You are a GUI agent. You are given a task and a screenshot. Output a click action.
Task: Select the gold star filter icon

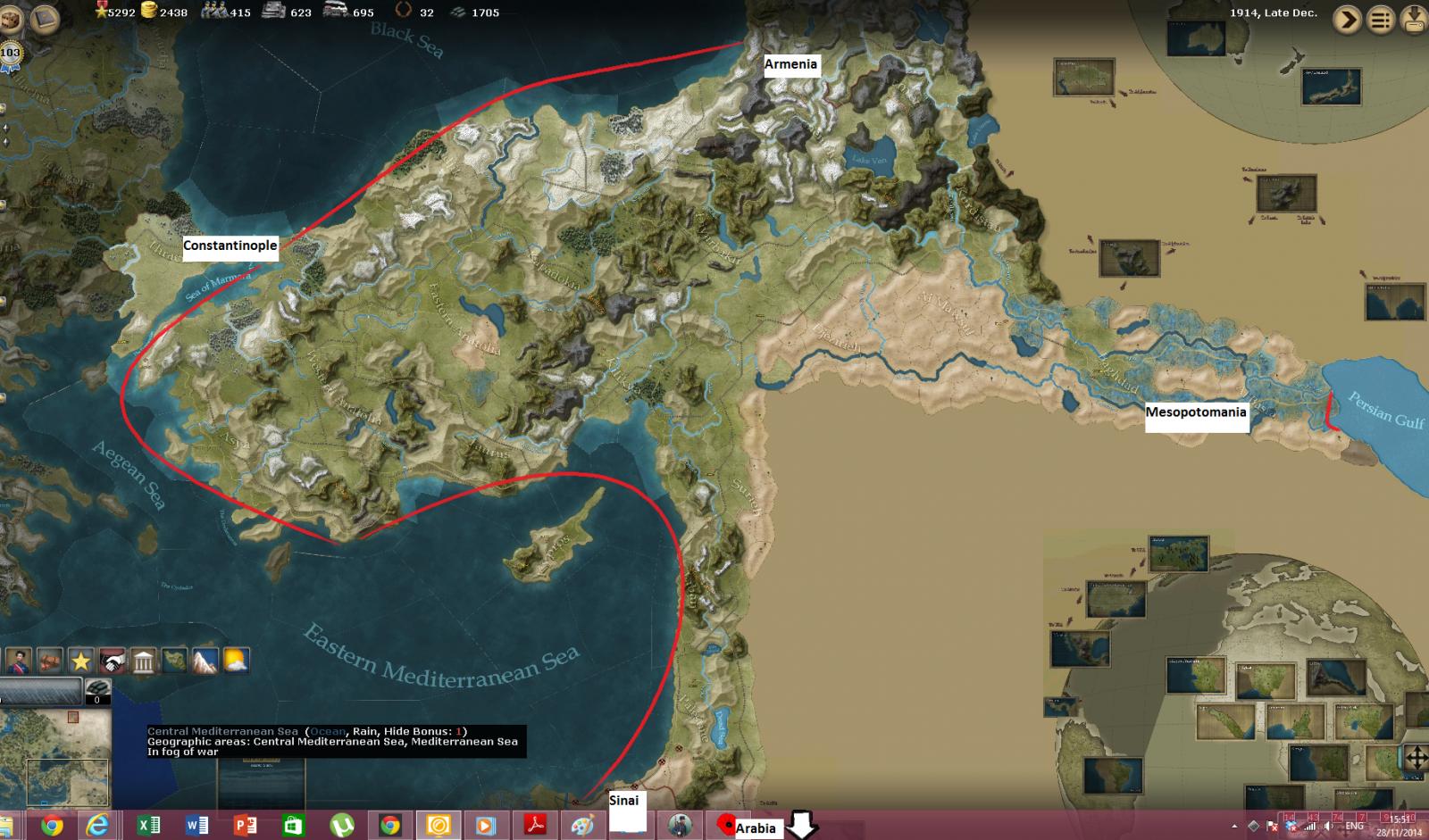[80, 661]
